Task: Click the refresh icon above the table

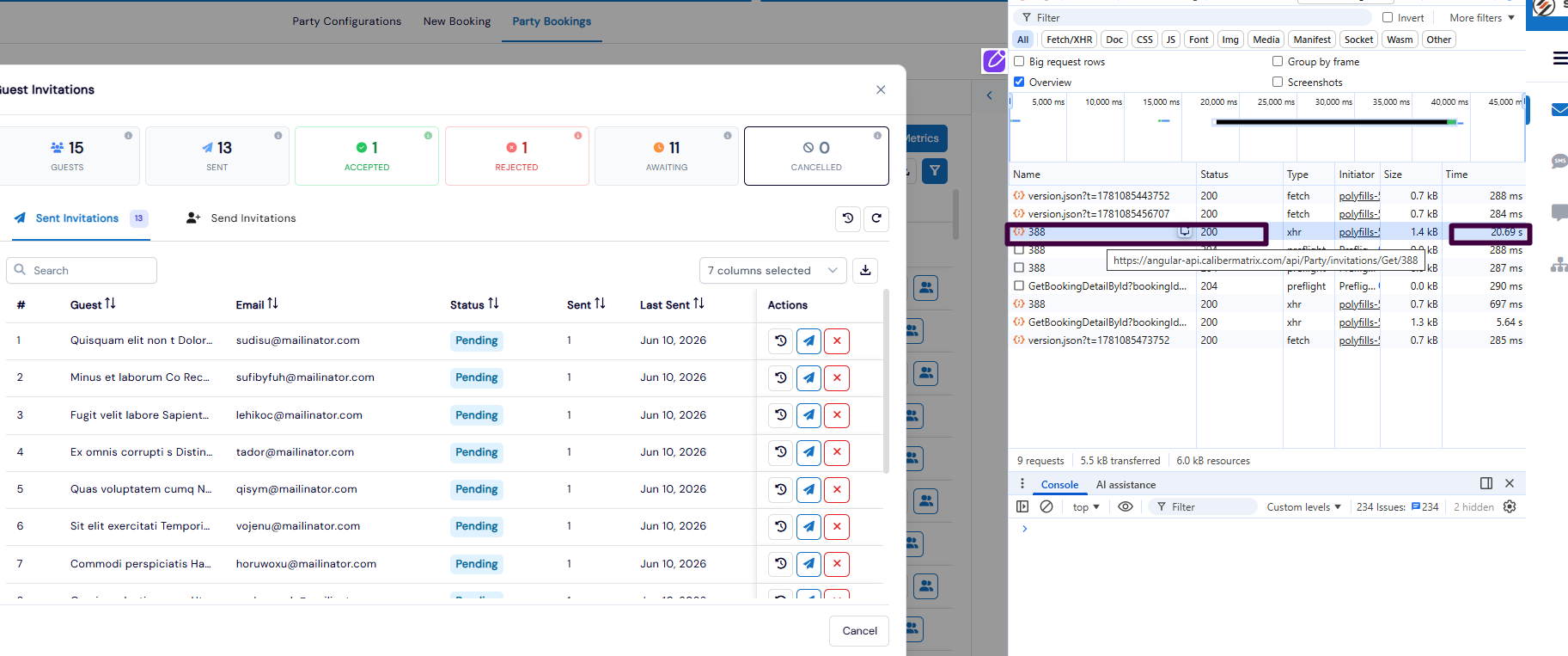Action: point(876,218)
